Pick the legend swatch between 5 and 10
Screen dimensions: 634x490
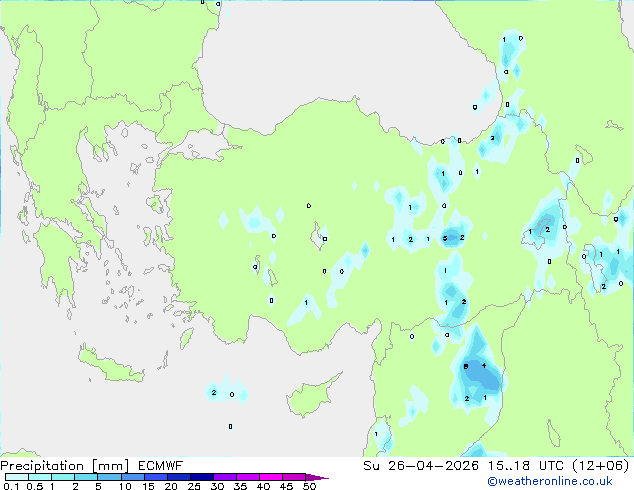(109, 477)
